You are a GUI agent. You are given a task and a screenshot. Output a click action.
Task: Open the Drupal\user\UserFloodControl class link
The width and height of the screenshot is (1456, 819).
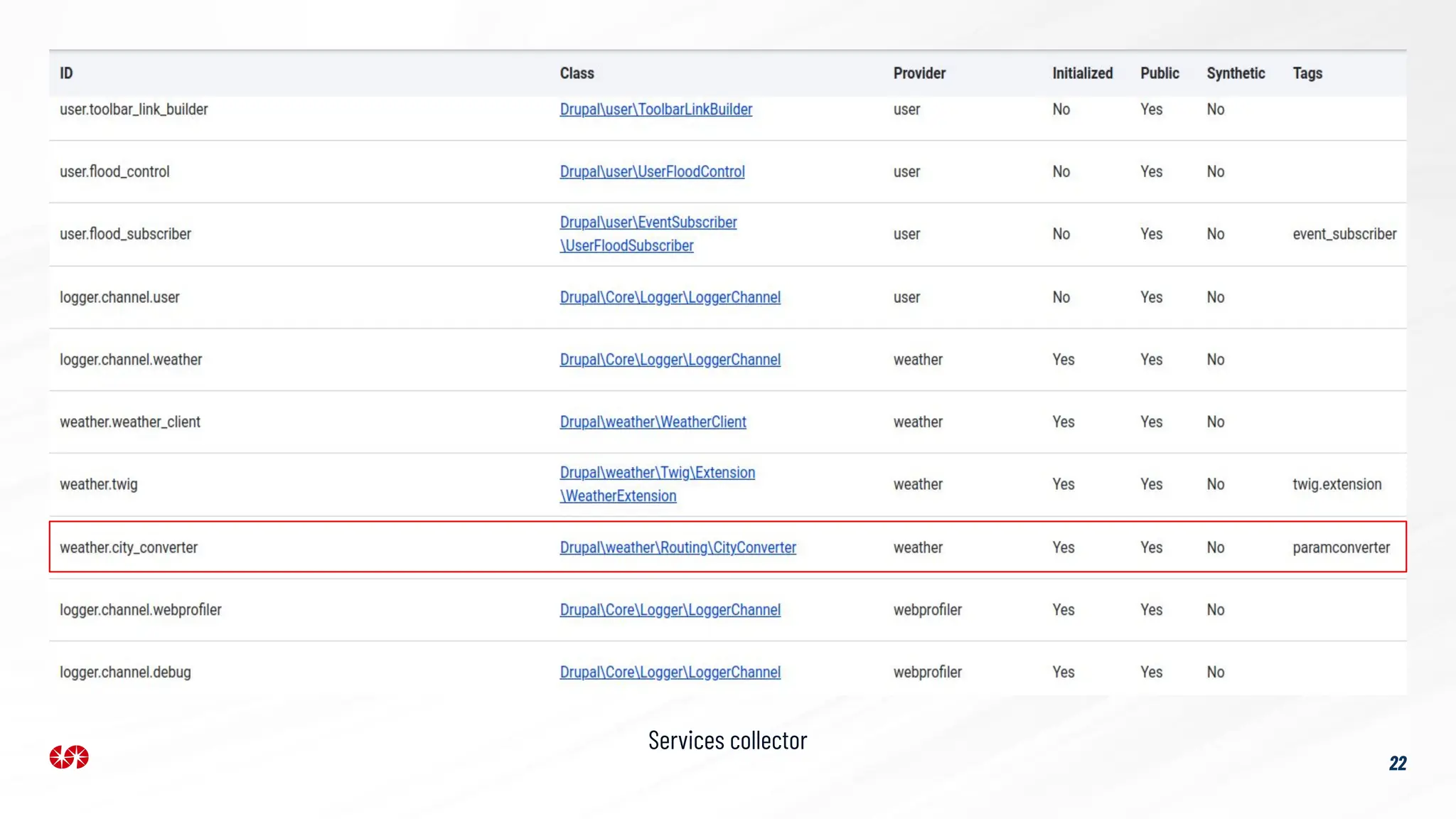[652, 172]
